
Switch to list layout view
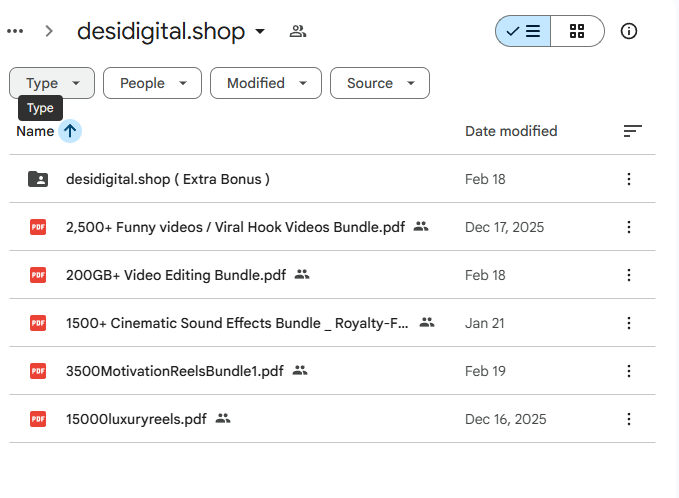tap(523, 31)
